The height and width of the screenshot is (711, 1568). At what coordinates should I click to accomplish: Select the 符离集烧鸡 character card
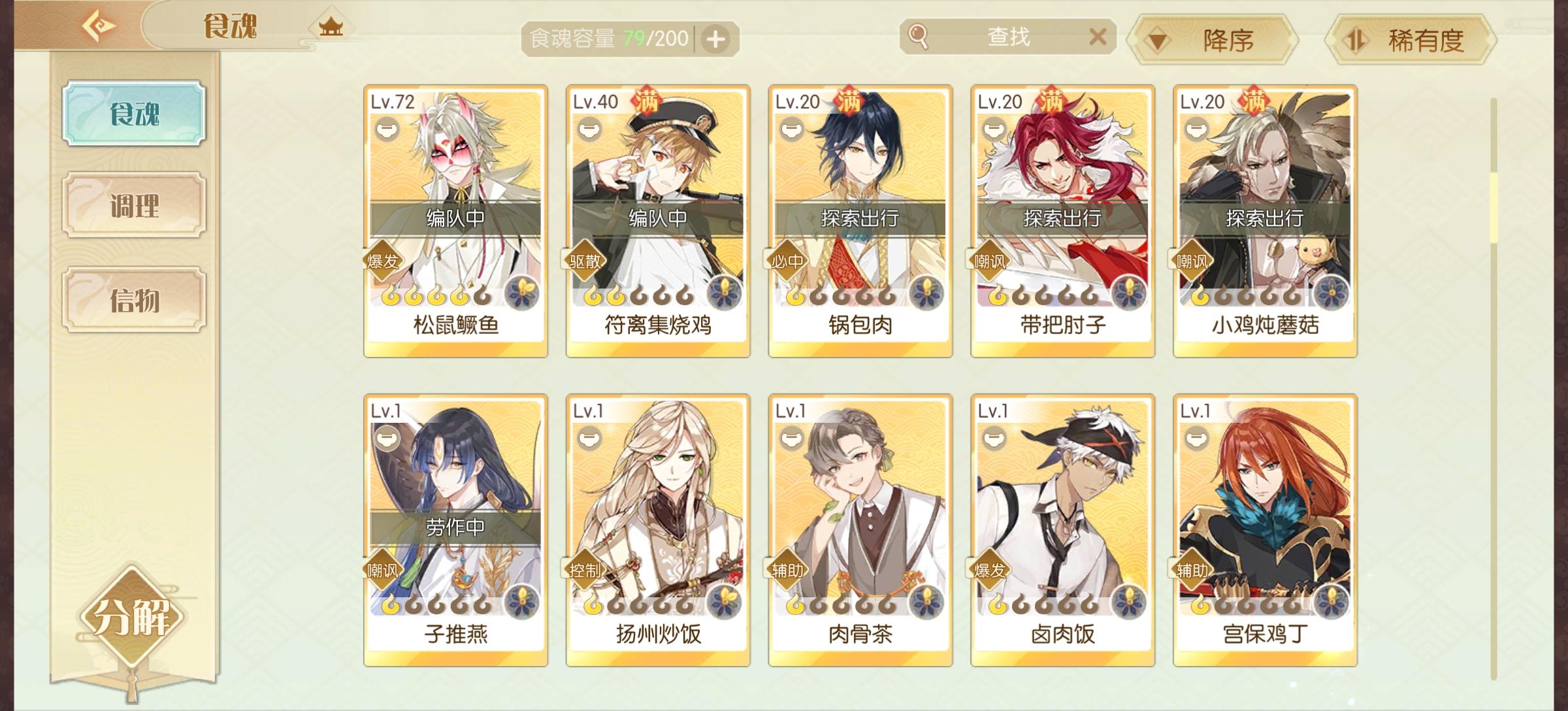658,221
